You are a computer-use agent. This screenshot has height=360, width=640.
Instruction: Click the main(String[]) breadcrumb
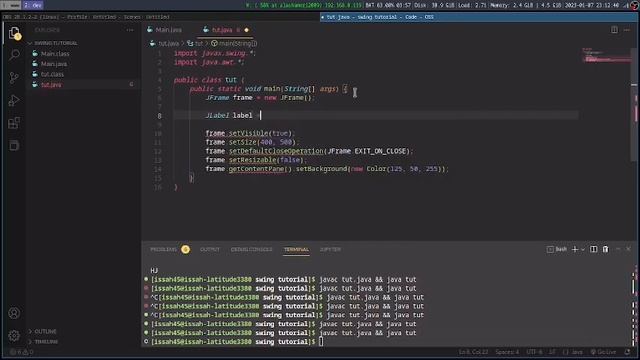point(238,43)
